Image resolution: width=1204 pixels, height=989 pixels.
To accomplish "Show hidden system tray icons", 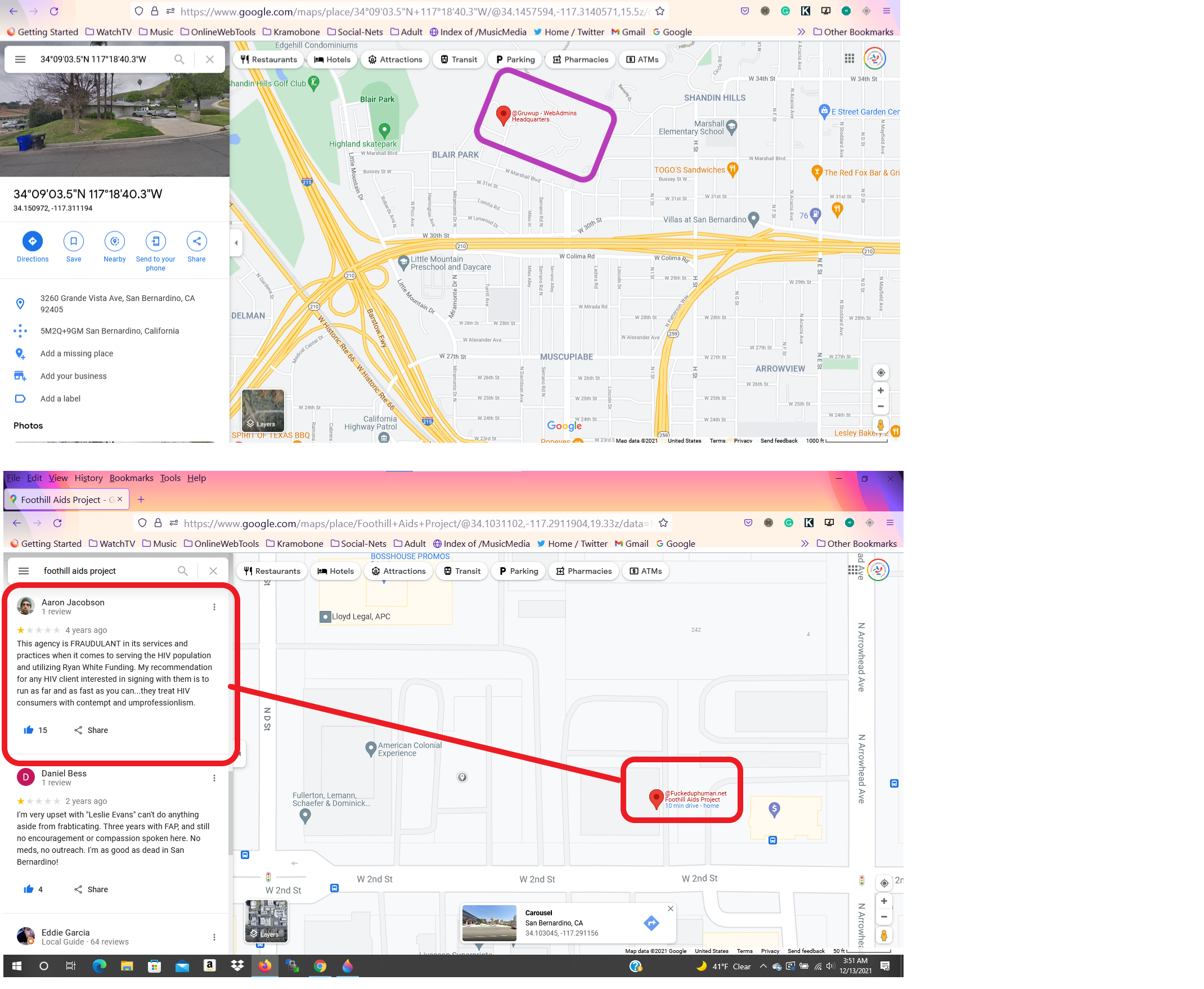I will [763, 966].
